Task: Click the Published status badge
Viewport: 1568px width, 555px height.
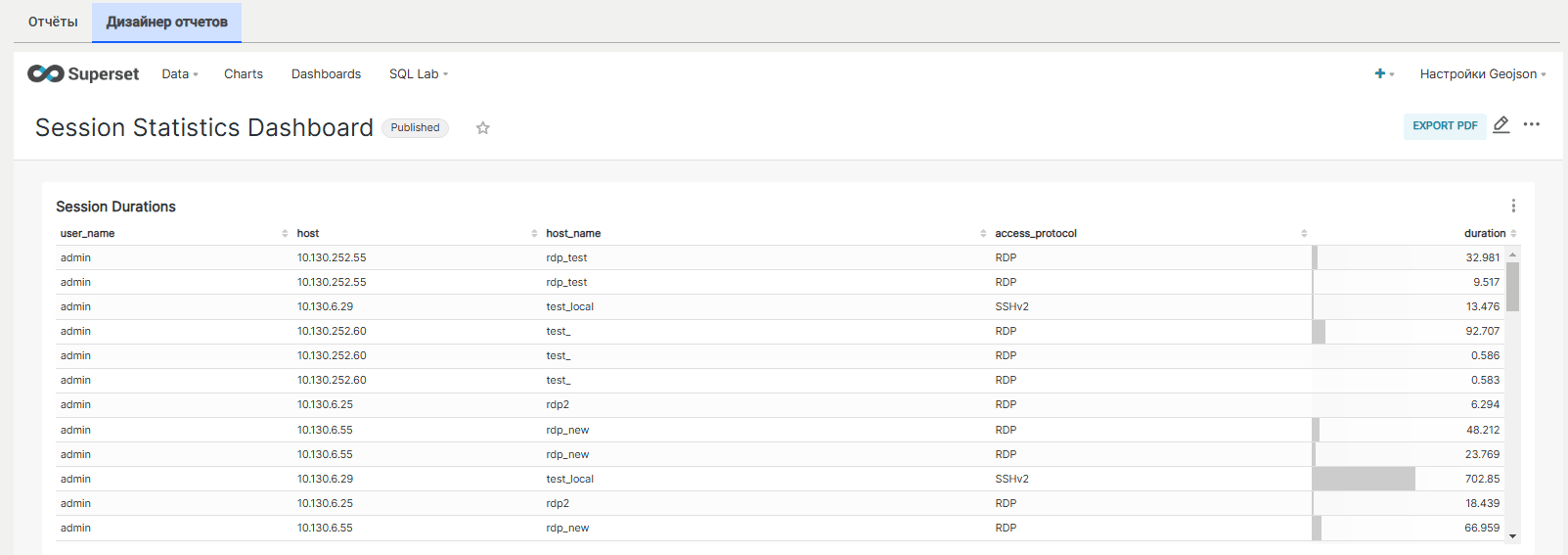Action: (x=415, y=127)
